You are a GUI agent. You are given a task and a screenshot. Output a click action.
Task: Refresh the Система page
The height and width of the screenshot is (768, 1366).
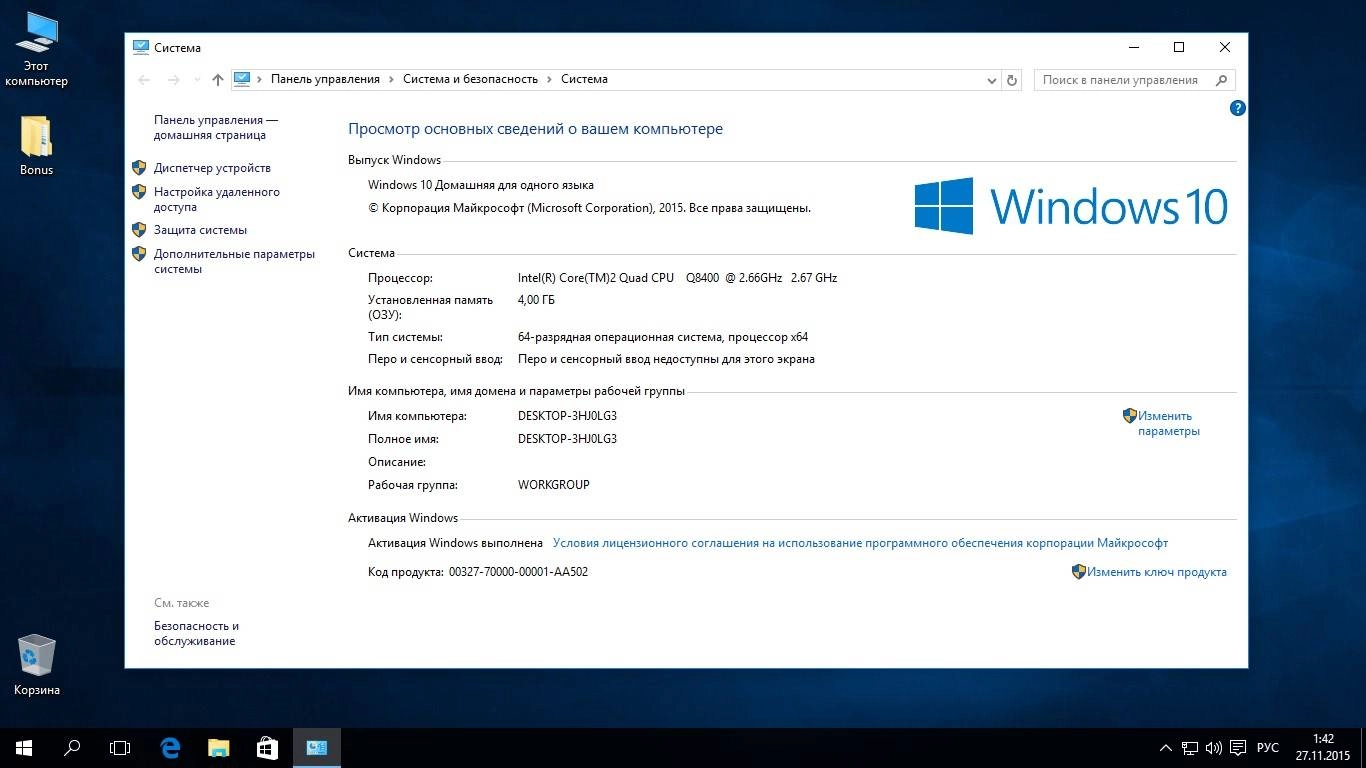click(1012, 80)
